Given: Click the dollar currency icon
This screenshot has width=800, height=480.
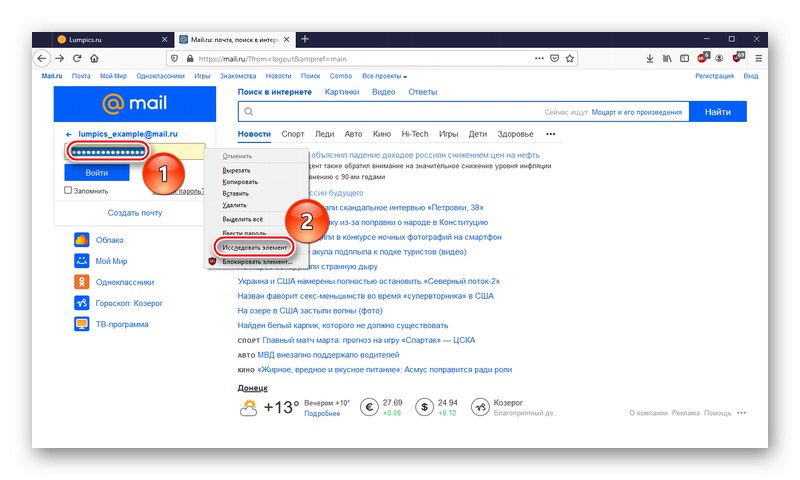Looking at the screenshot, I should pos(424,407).
